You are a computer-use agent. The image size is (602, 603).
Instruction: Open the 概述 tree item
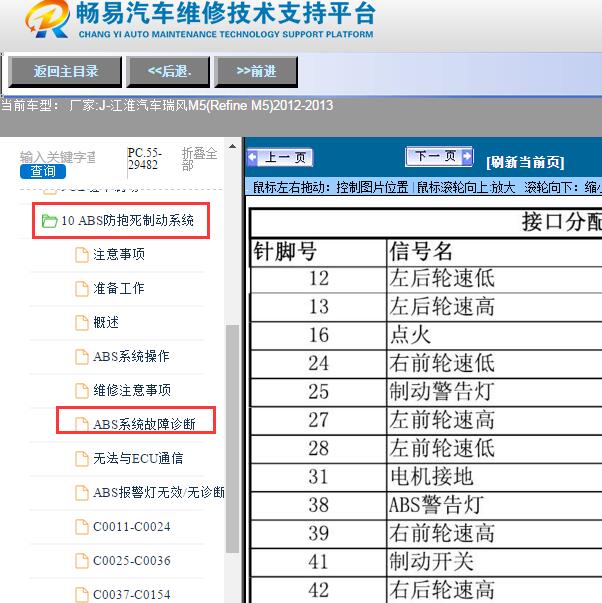pyautogui.click(x=106, y=322)
